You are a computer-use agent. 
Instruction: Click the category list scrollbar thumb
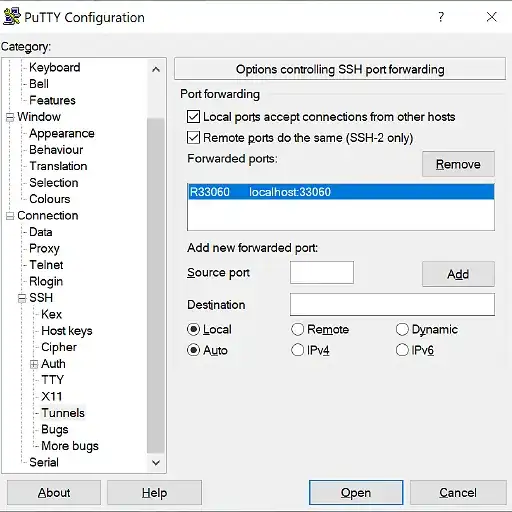[x=156, y=285]
